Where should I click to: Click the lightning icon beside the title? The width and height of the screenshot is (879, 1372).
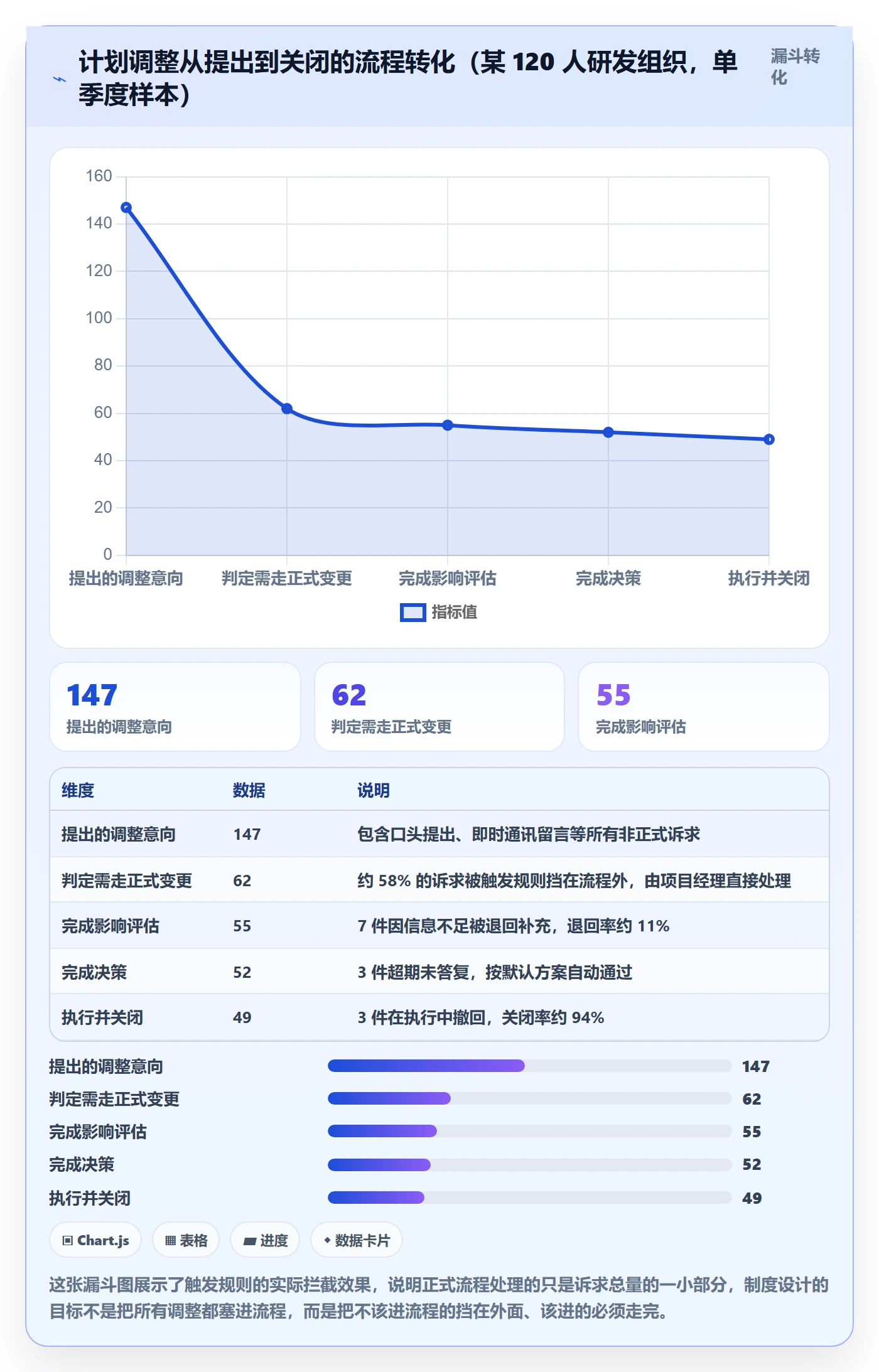click(60, 79)
